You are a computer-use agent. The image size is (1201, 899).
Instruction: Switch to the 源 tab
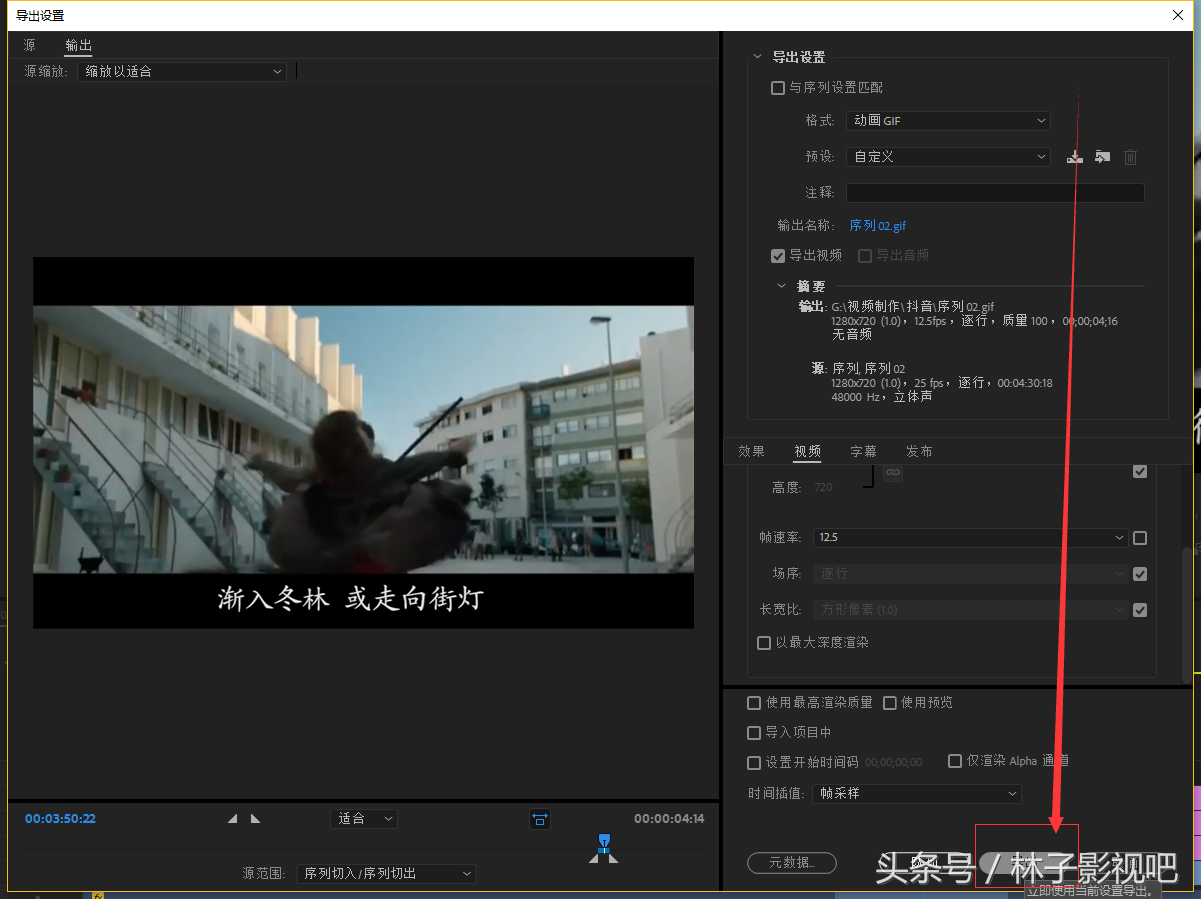tap(30, 45)
